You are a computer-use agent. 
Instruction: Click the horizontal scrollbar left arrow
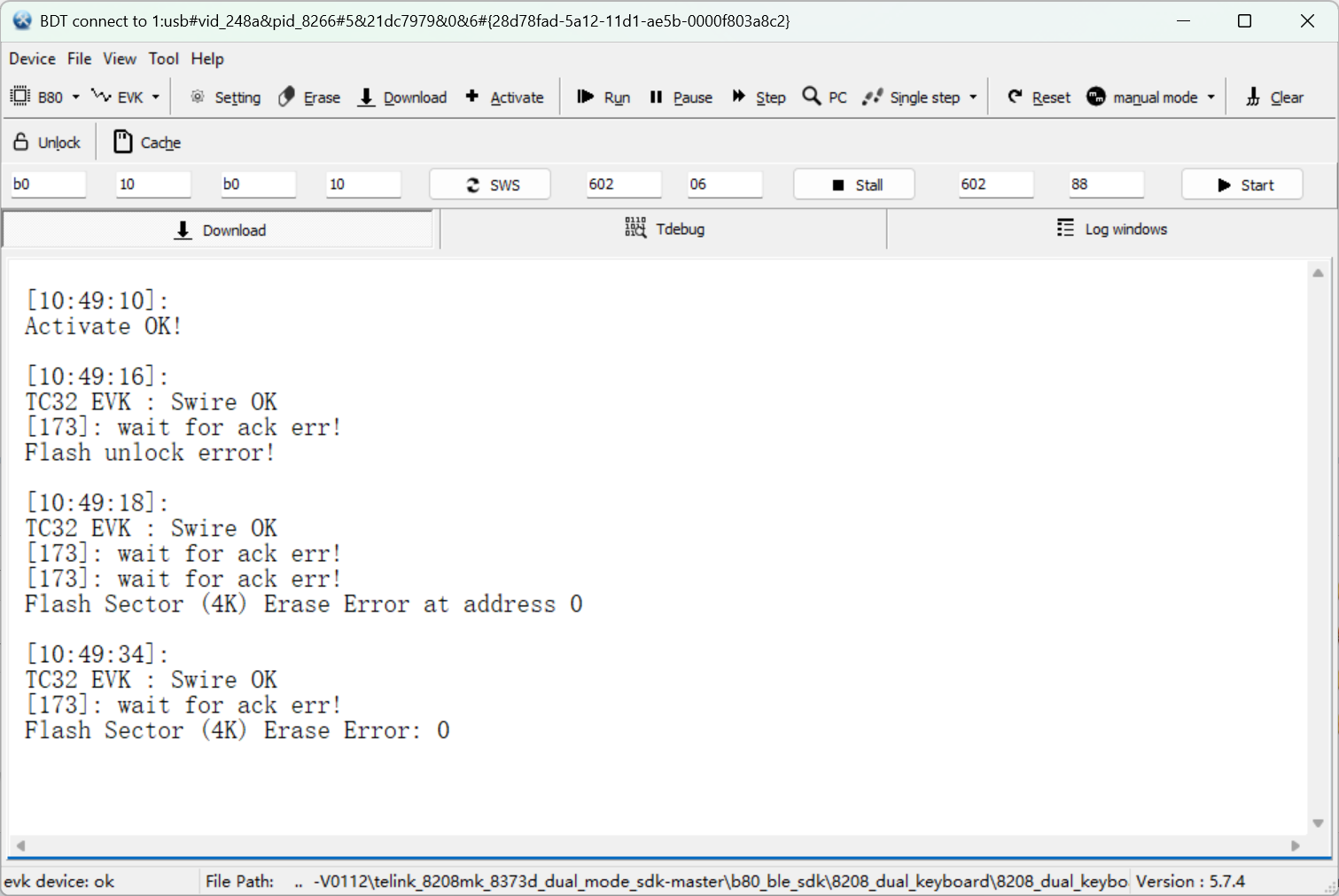click(x=20, y=845)
